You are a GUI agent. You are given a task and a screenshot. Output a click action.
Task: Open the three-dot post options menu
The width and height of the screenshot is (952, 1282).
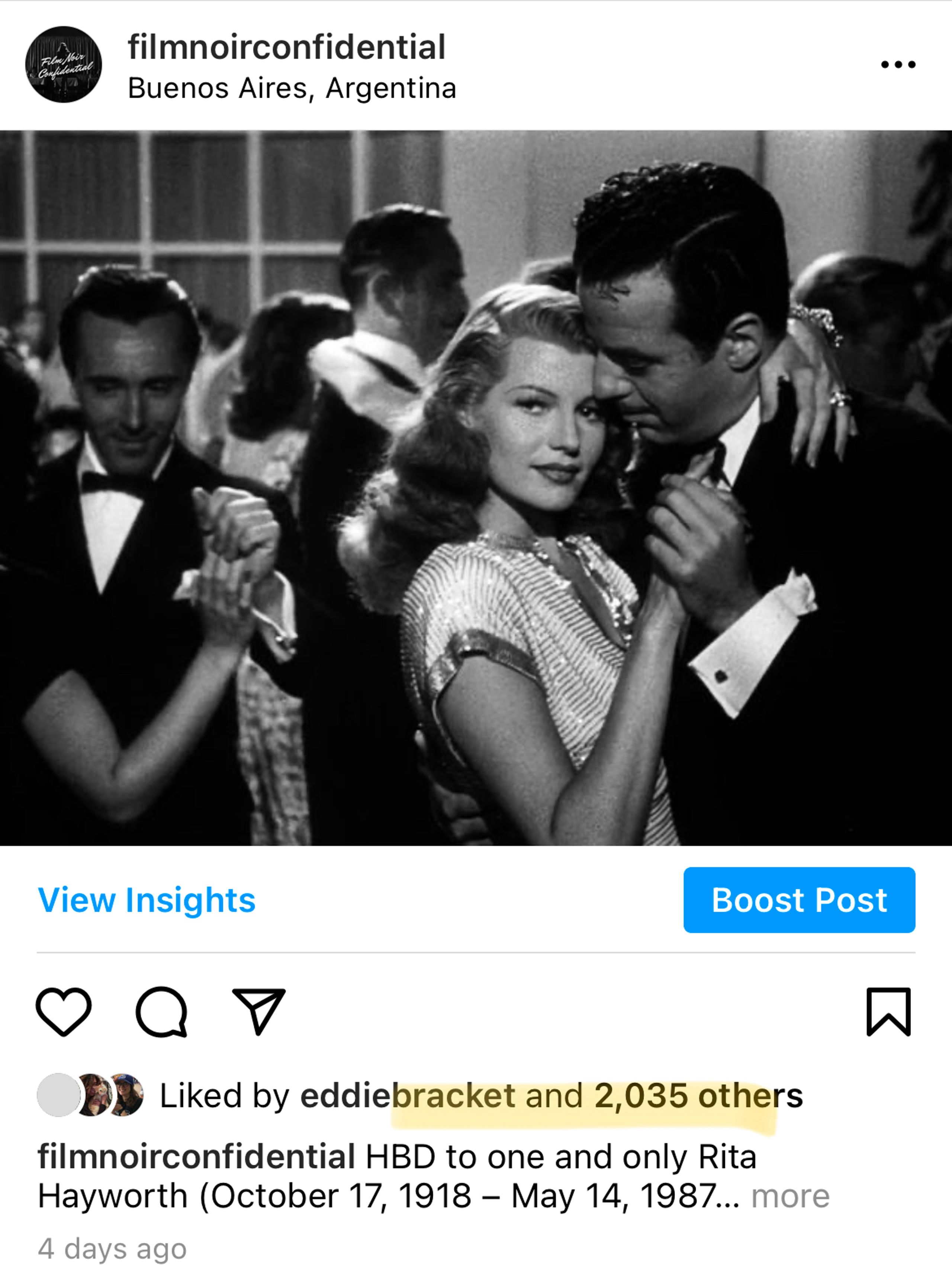(x=898, y=65)
